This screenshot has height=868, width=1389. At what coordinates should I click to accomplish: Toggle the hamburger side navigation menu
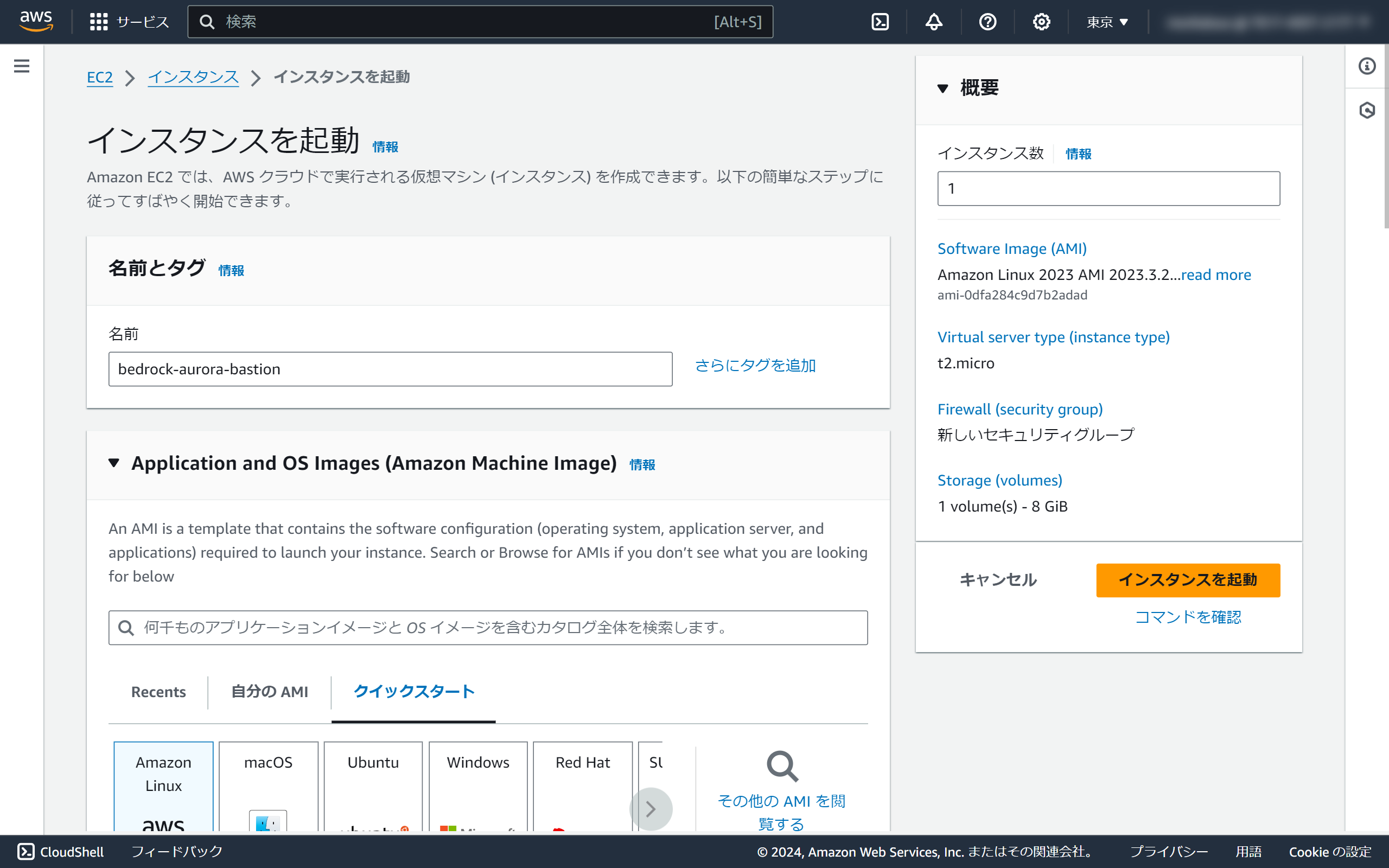22,66
